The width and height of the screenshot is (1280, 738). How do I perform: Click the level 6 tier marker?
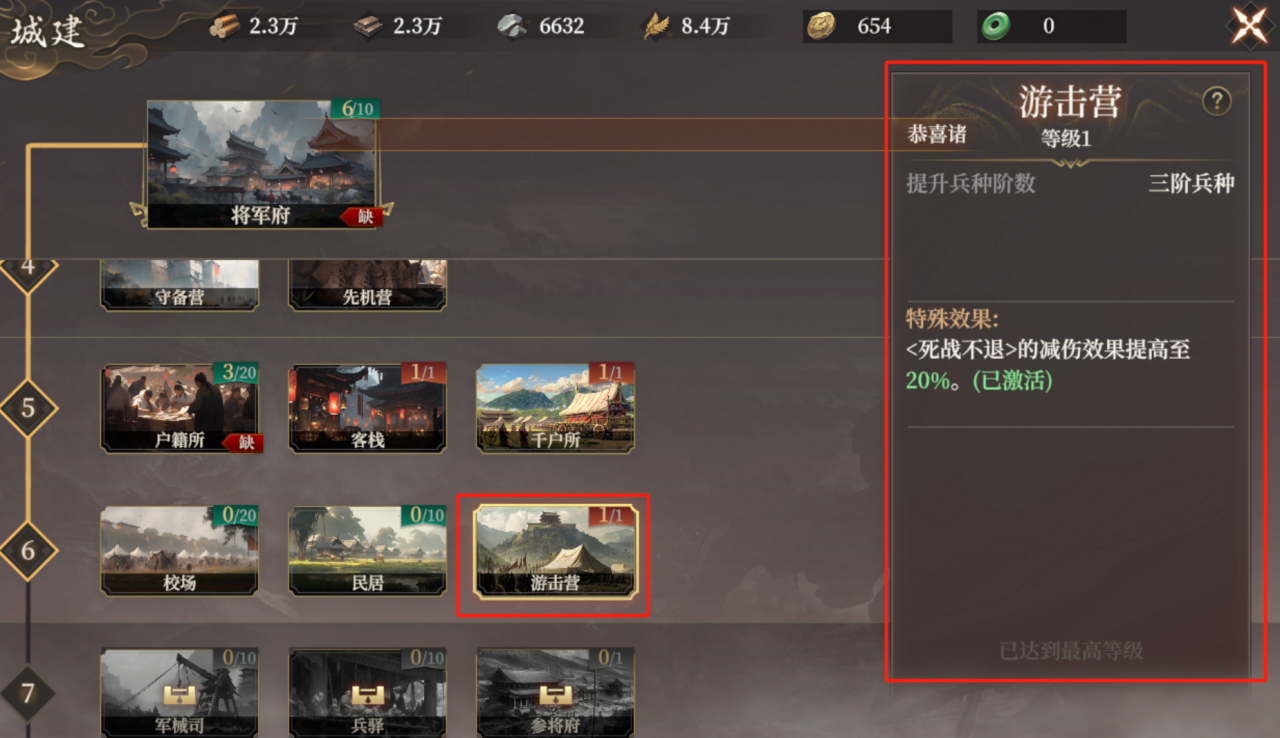pos(28,550)
